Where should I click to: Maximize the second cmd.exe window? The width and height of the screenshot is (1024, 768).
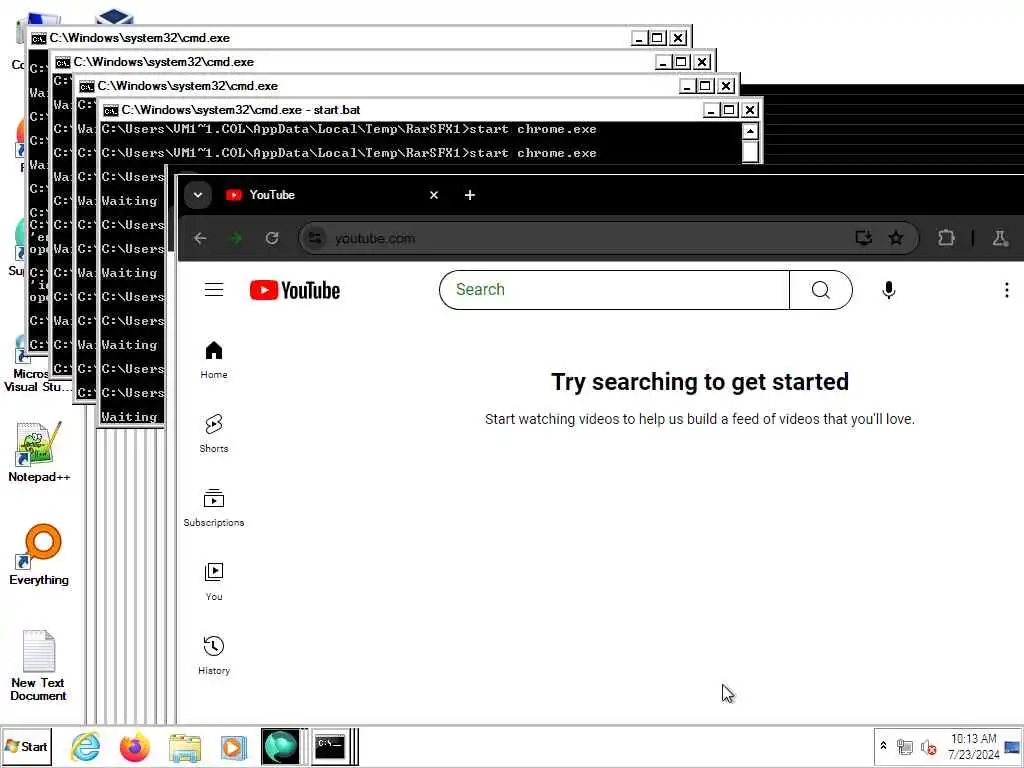[681, 62]
